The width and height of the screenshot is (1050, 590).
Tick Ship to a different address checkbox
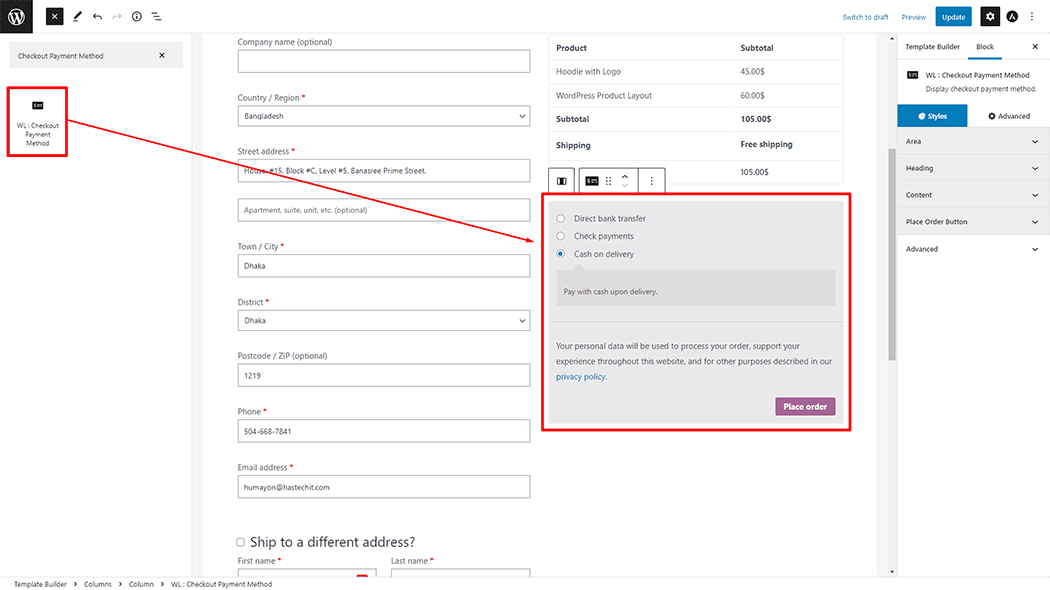coord(240,542)
